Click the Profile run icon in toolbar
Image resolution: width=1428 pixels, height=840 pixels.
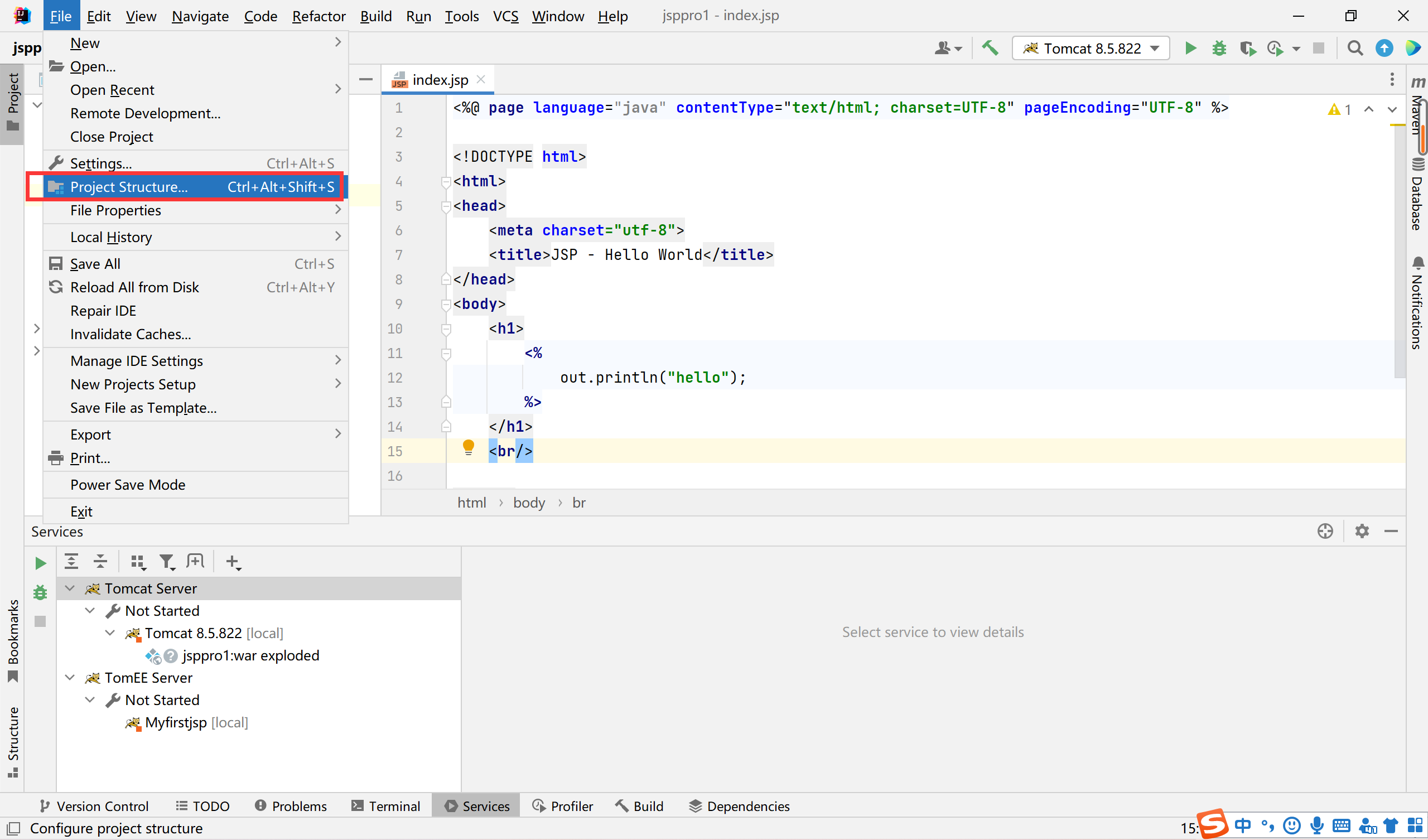click(x=1275, y=48)
